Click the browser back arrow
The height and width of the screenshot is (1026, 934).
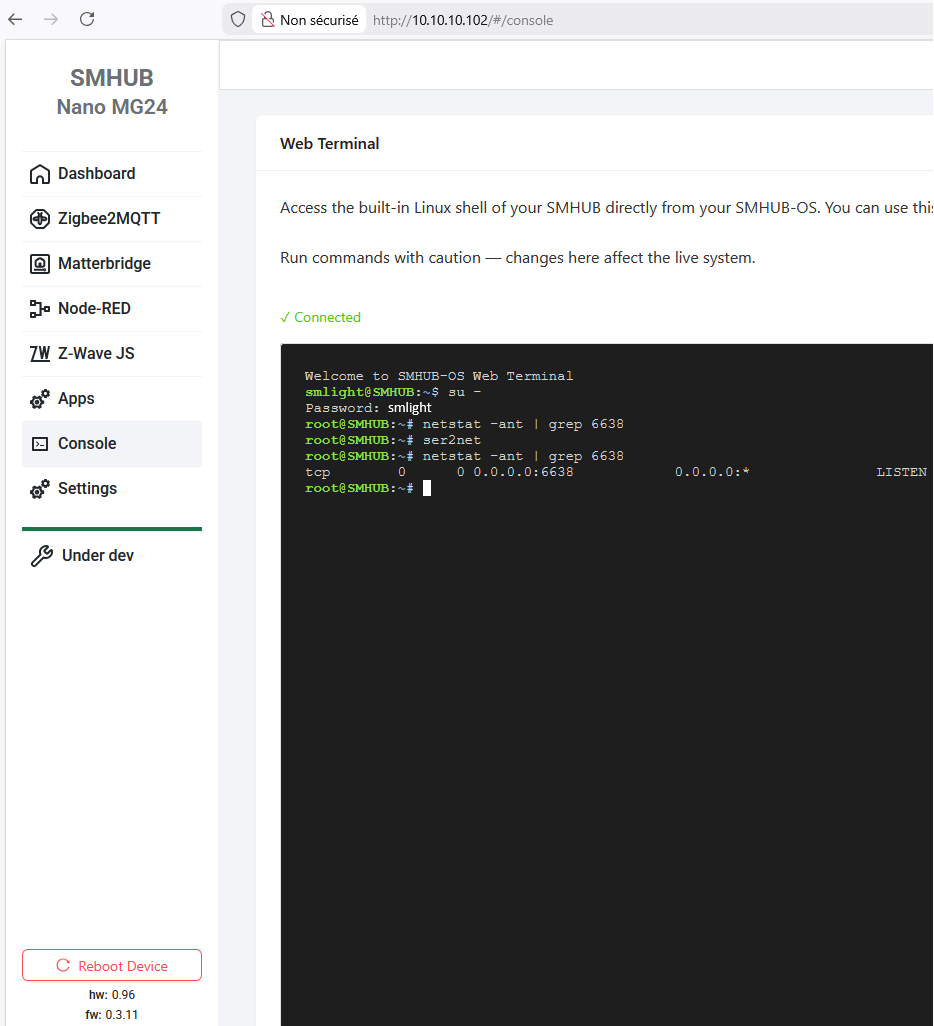[x=15, y=20]
